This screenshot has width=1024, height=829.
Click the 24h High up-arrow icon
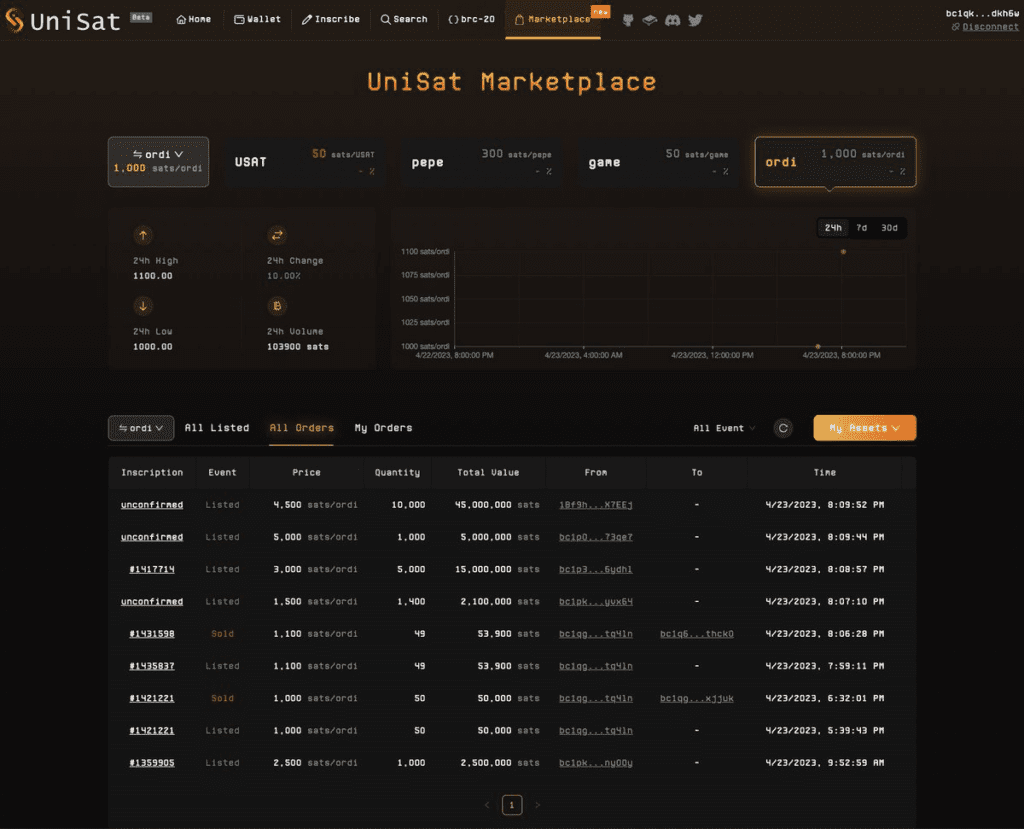click(143, 235)
